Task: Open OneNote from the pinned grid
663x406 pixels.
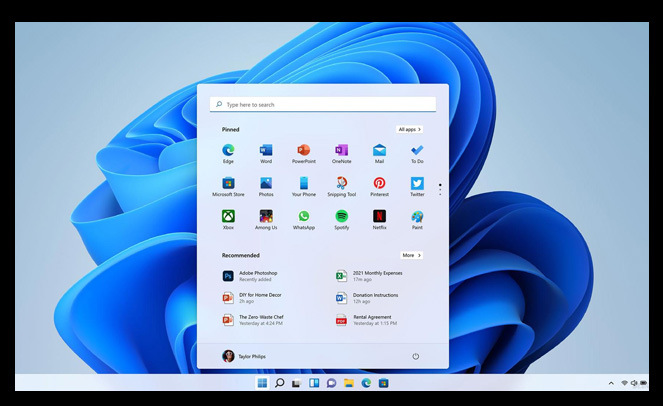Action: (342, 154)
